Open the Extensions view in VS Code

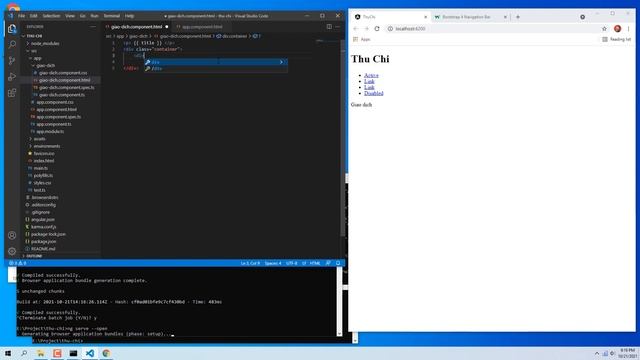tap(12, 93)
